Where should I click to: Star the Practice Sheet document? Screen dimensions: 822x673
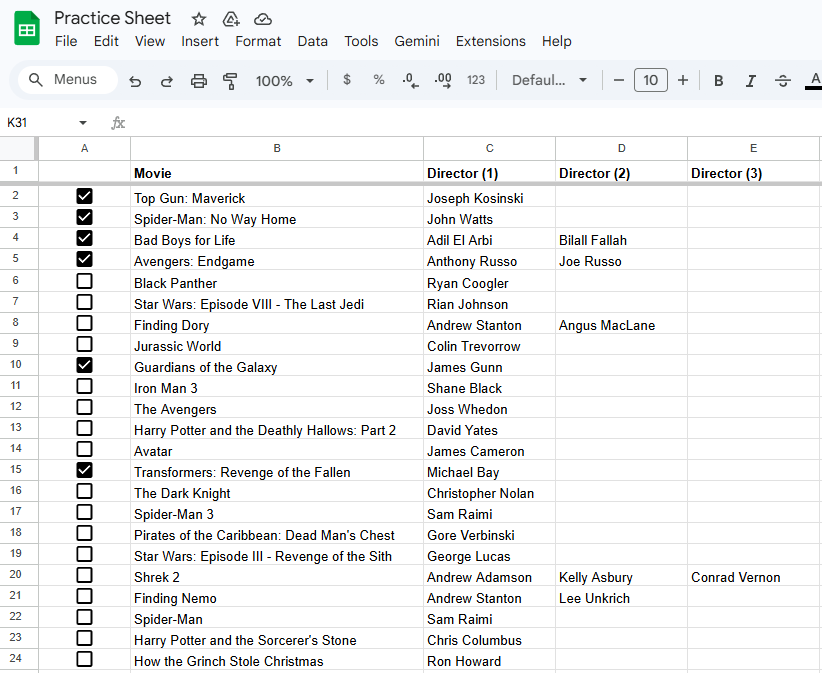coord(199,19)
